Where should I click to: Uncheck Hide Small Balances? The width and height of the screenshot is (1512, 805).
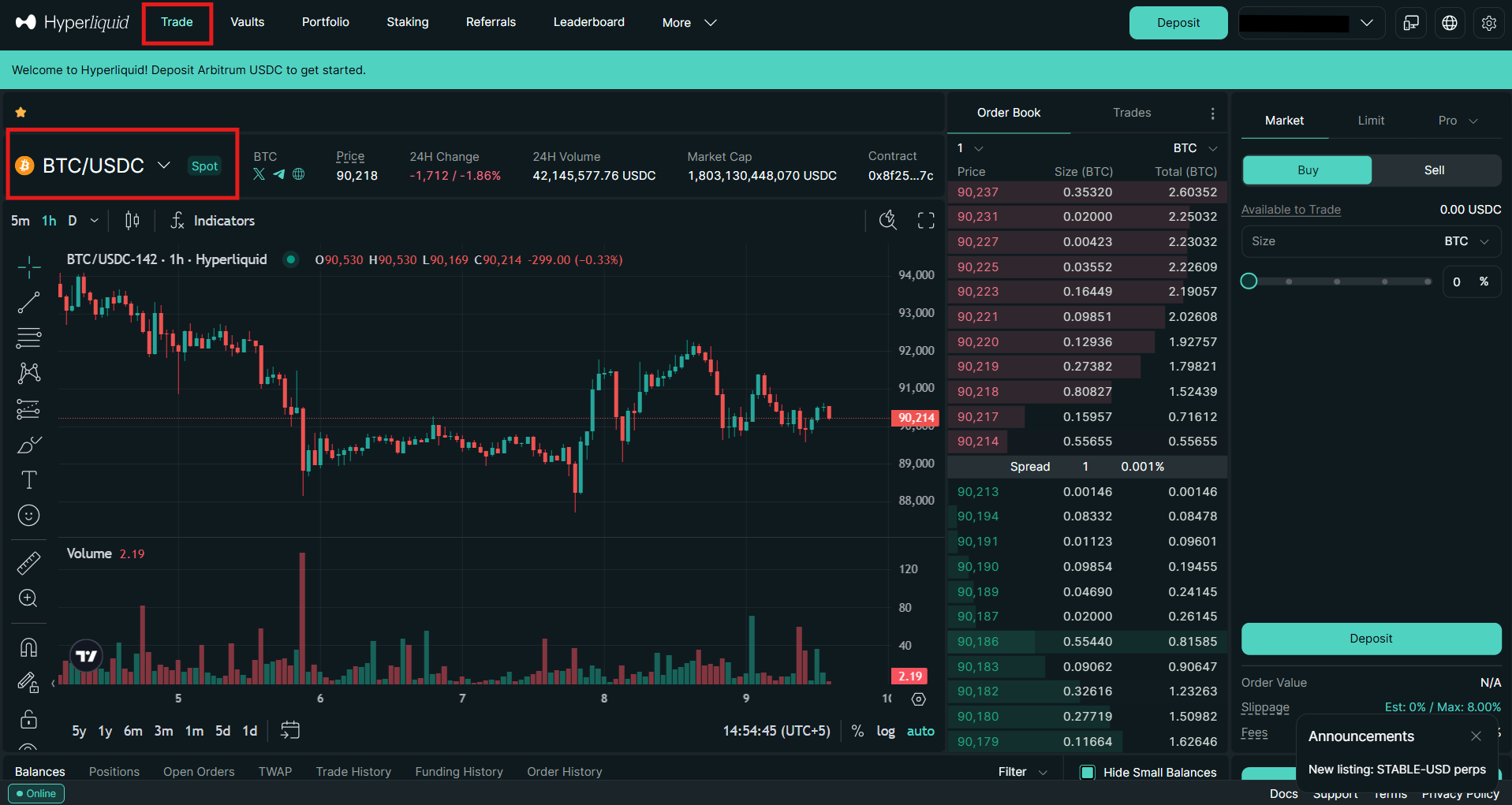[1088, 772]
